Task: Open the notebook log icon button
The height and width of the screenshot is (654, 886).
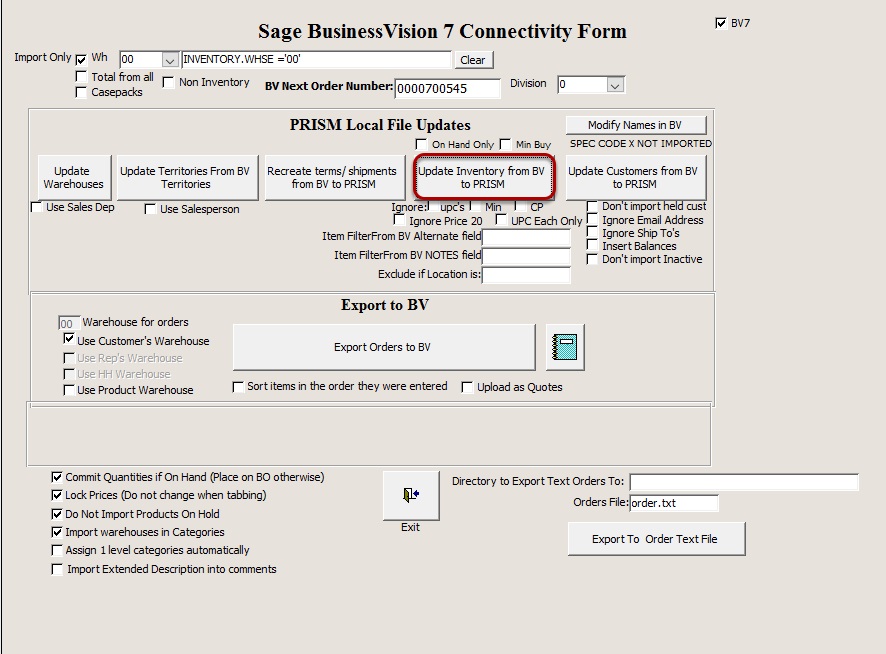Action: click(565, 347)
